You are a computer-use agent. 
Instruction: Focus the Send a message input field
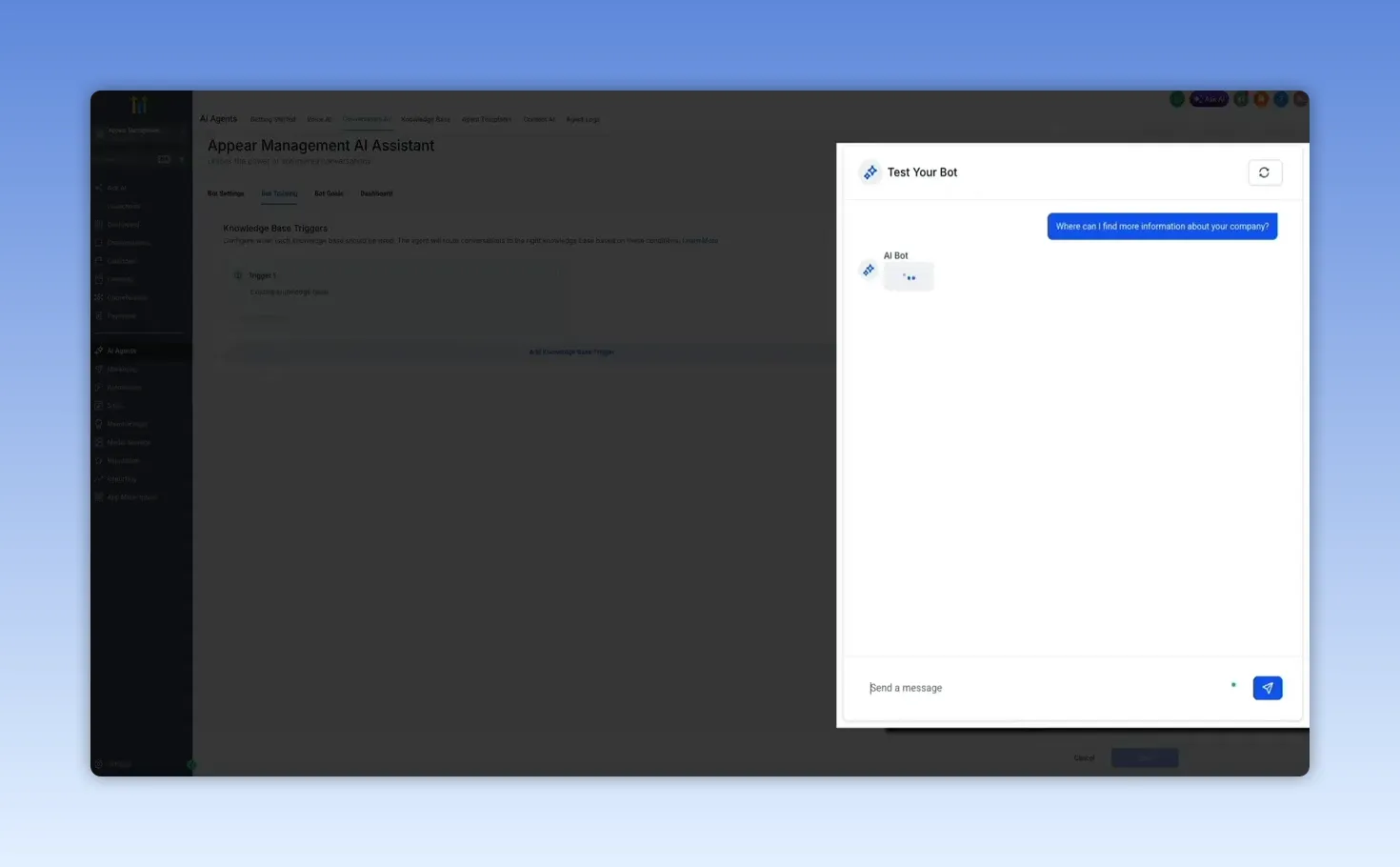click(1046, 688)
